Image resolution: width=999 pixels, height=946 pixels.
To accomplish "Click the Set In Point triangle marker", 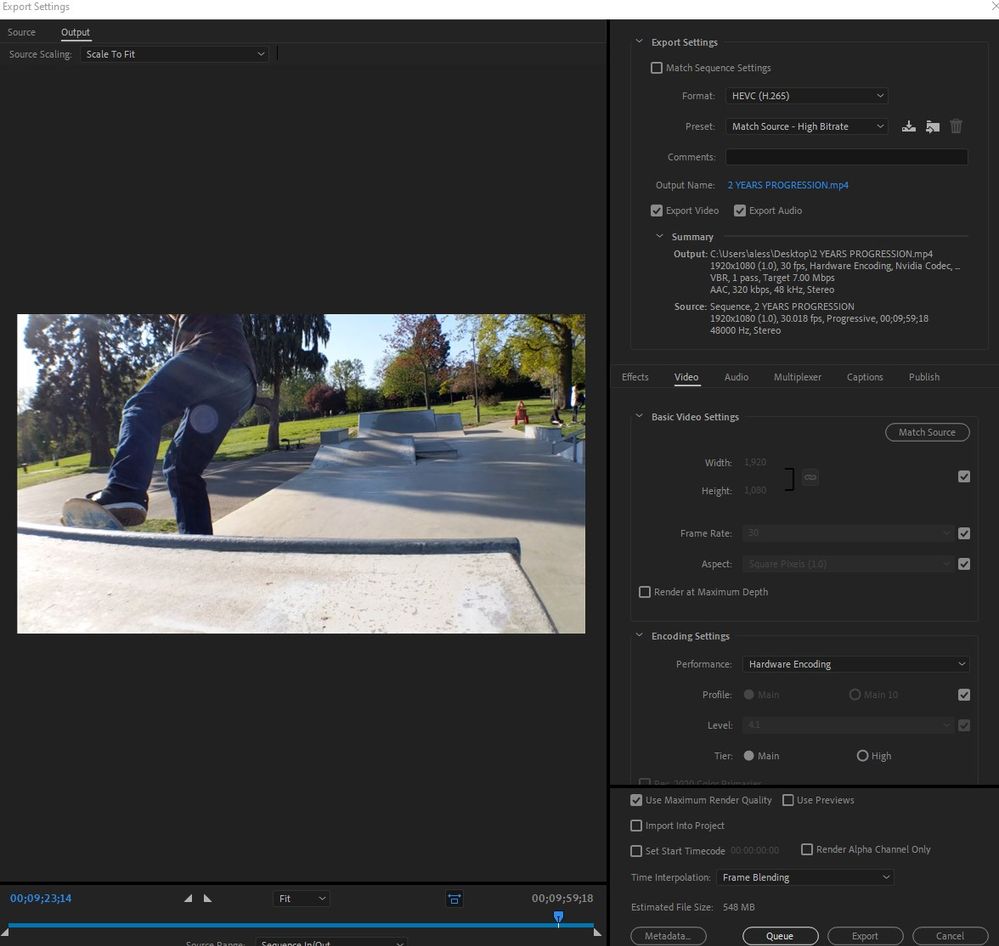I will point(188,898).
